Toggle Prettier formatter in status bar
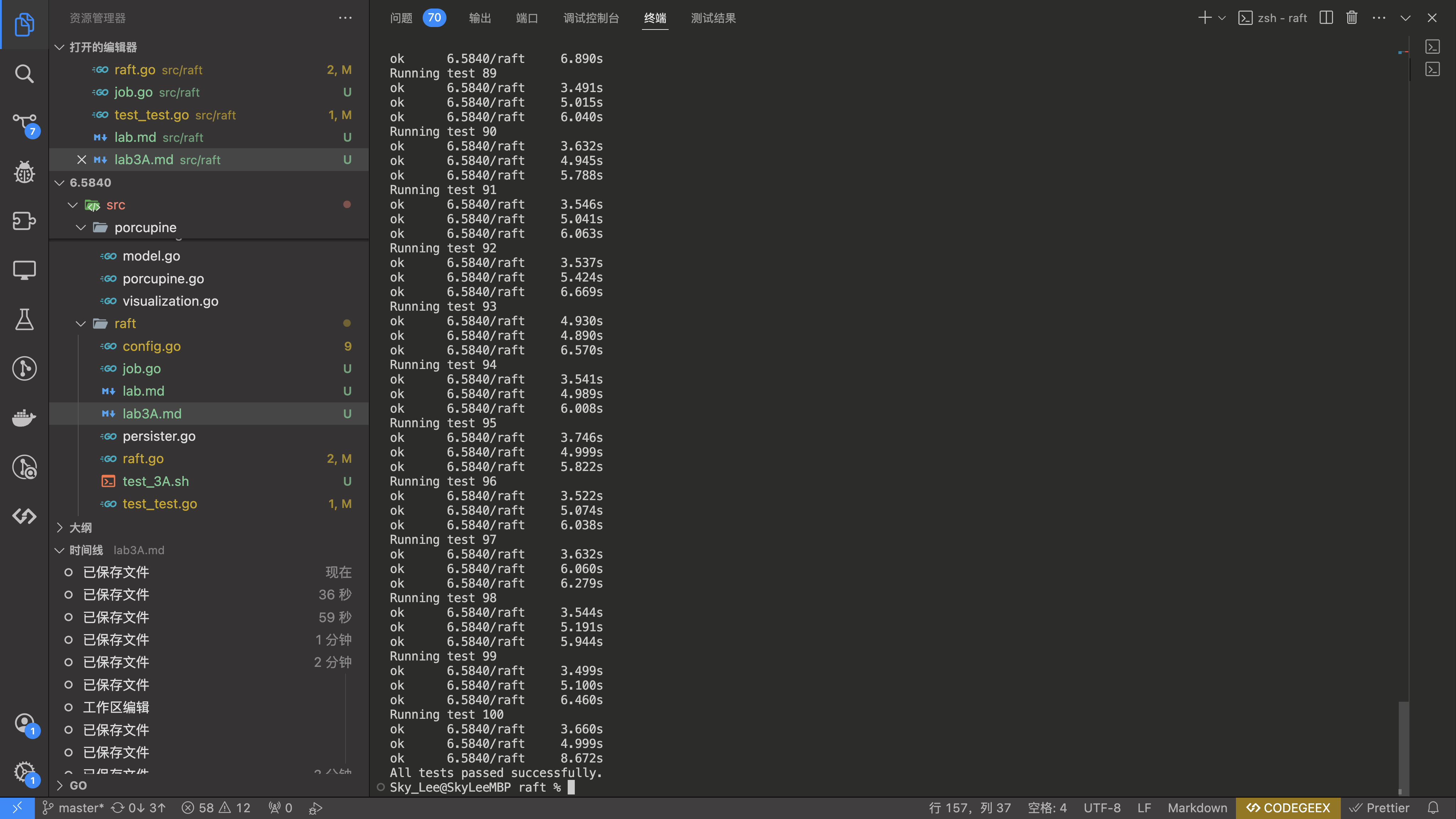 point(1380,808)
